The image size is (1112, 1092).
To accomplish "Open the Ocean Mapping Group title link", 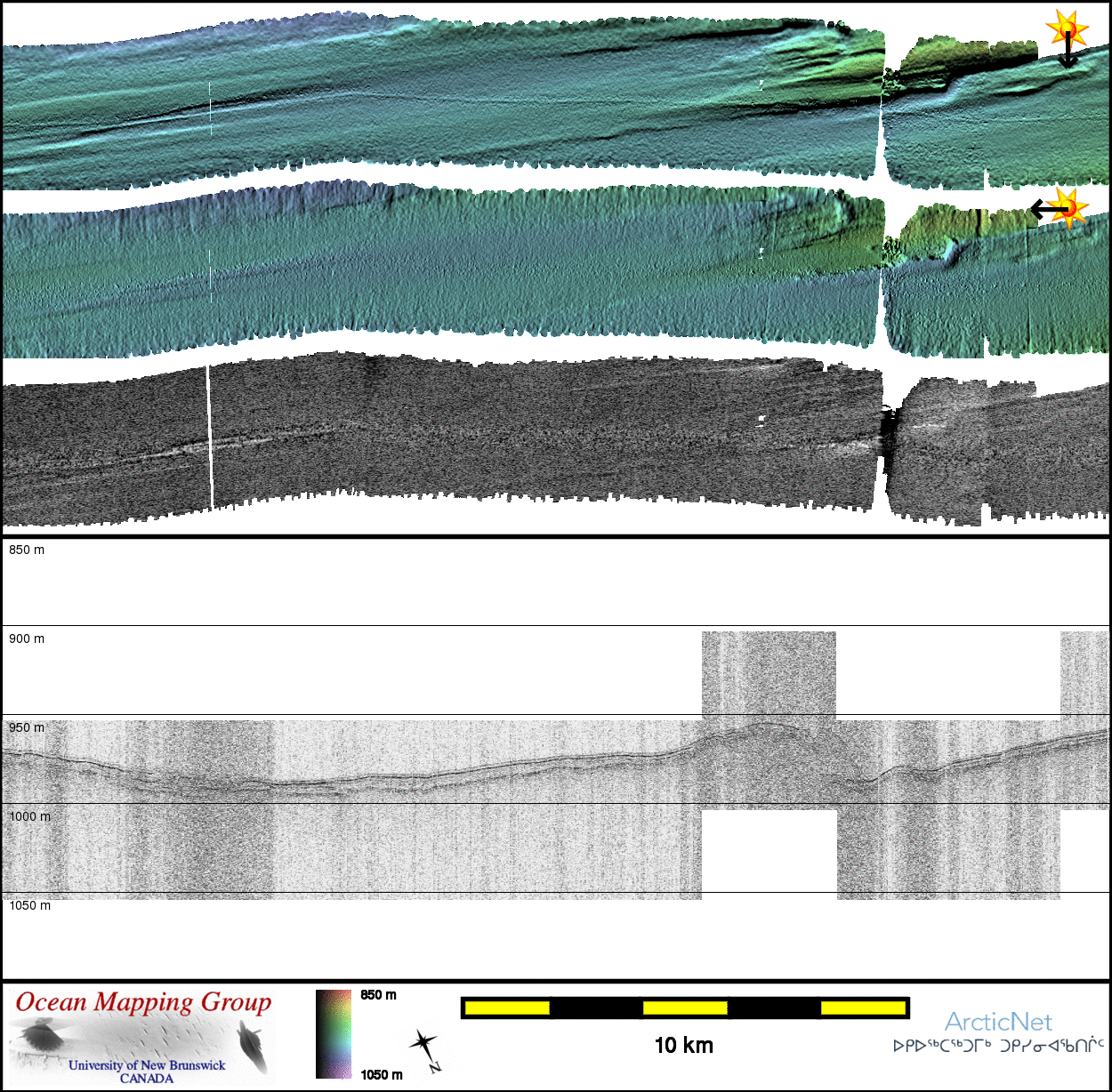I will pyautogui.click(x=143, y=1003).
